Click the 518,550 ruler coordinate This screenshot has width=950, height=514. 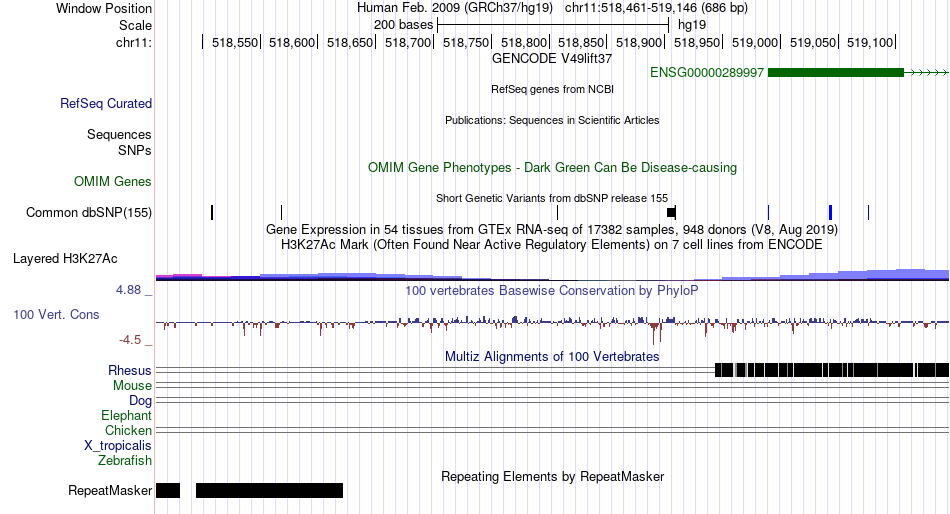click(x=234, y=42)
